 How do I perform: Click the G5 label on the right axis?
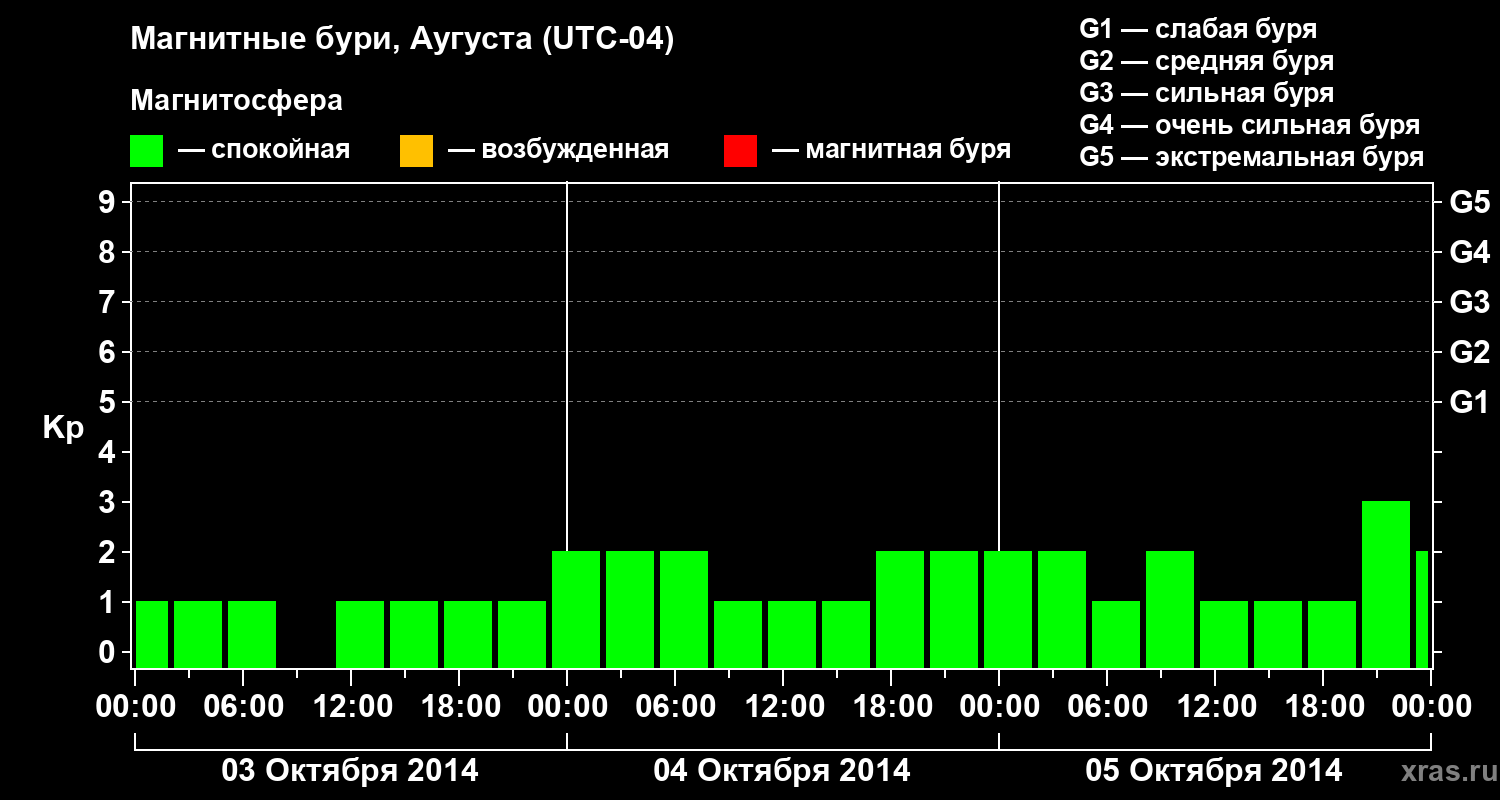1469,202
